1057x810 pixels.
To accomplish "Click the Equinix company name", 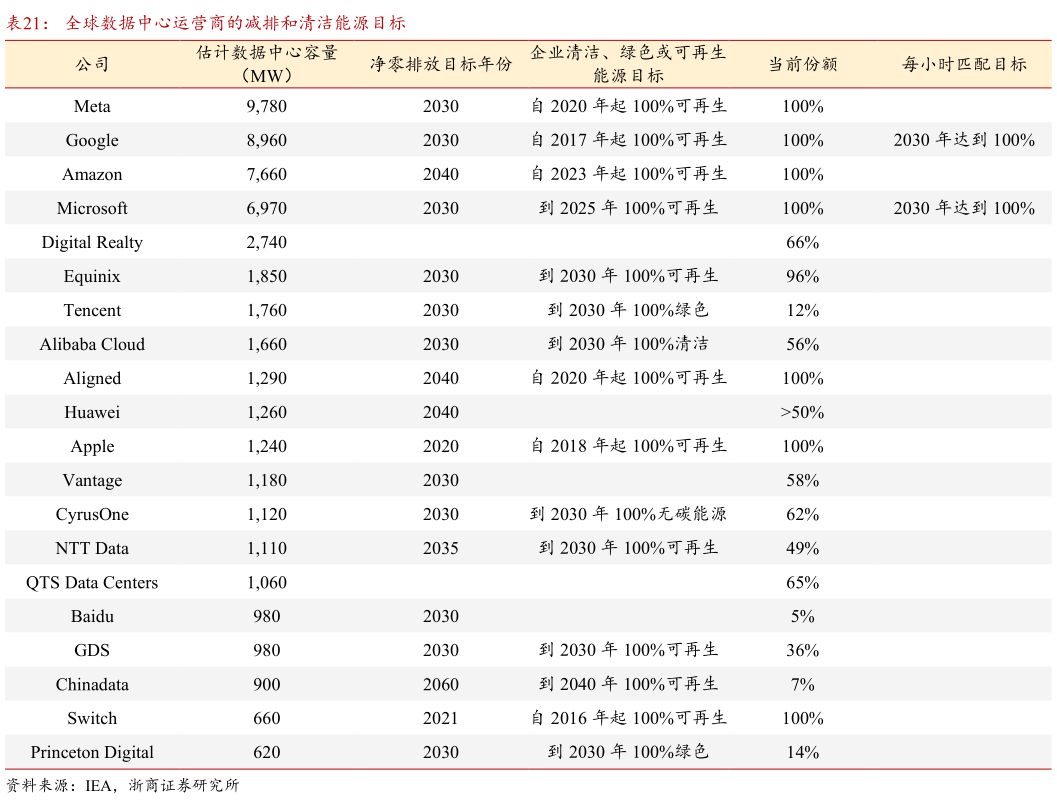I will click(92, 276).
